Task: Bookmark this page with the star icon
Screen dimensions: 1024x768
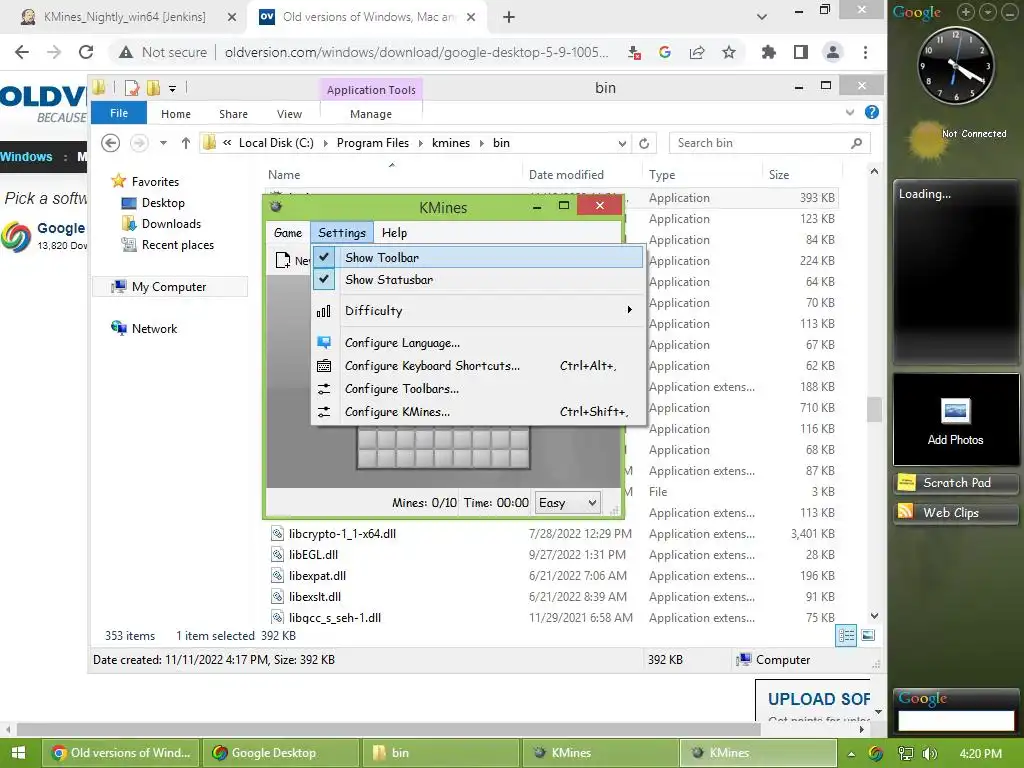Action: [x=729, y=52]
